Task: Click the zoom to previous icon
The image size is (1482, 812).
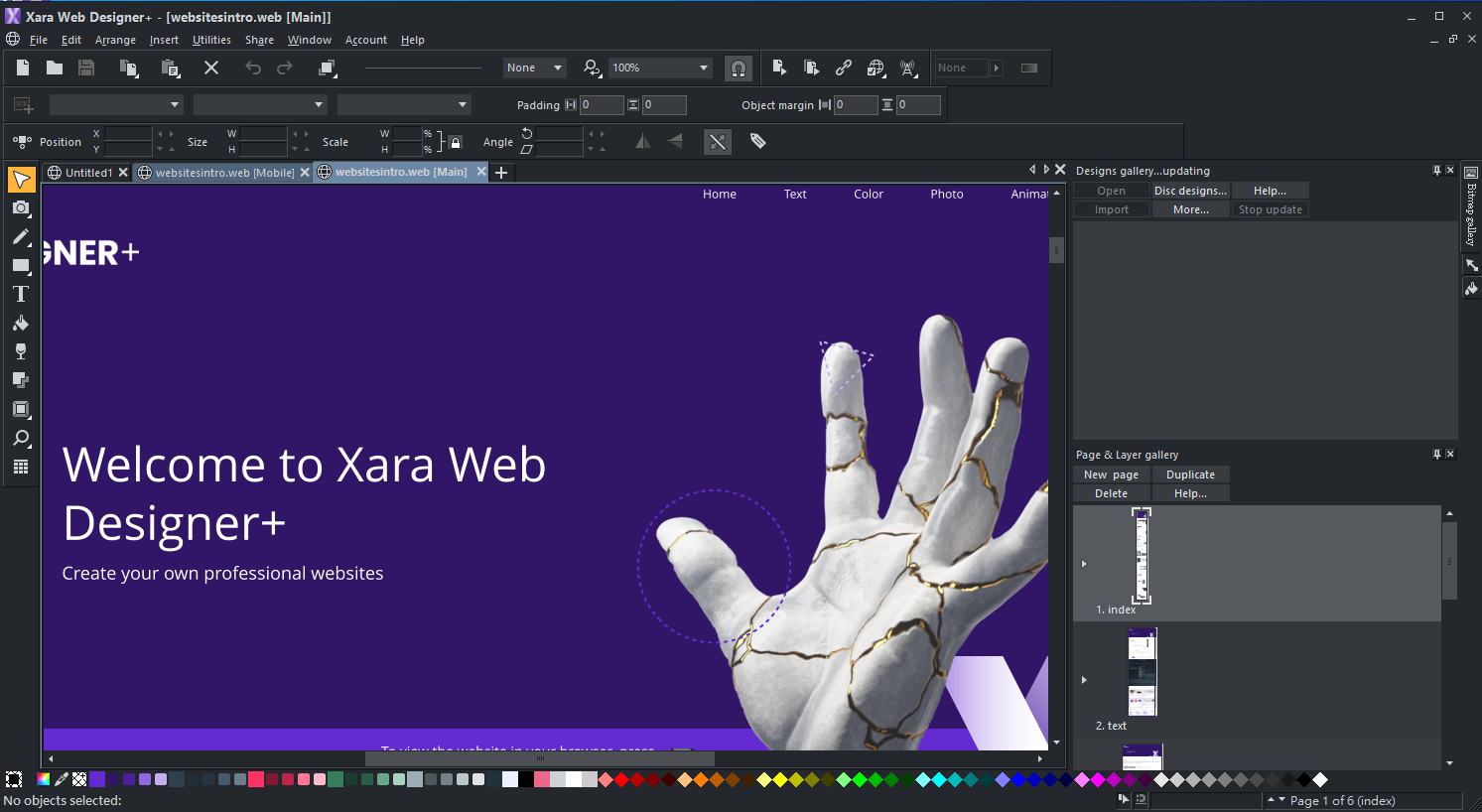Action: (593, 68)
